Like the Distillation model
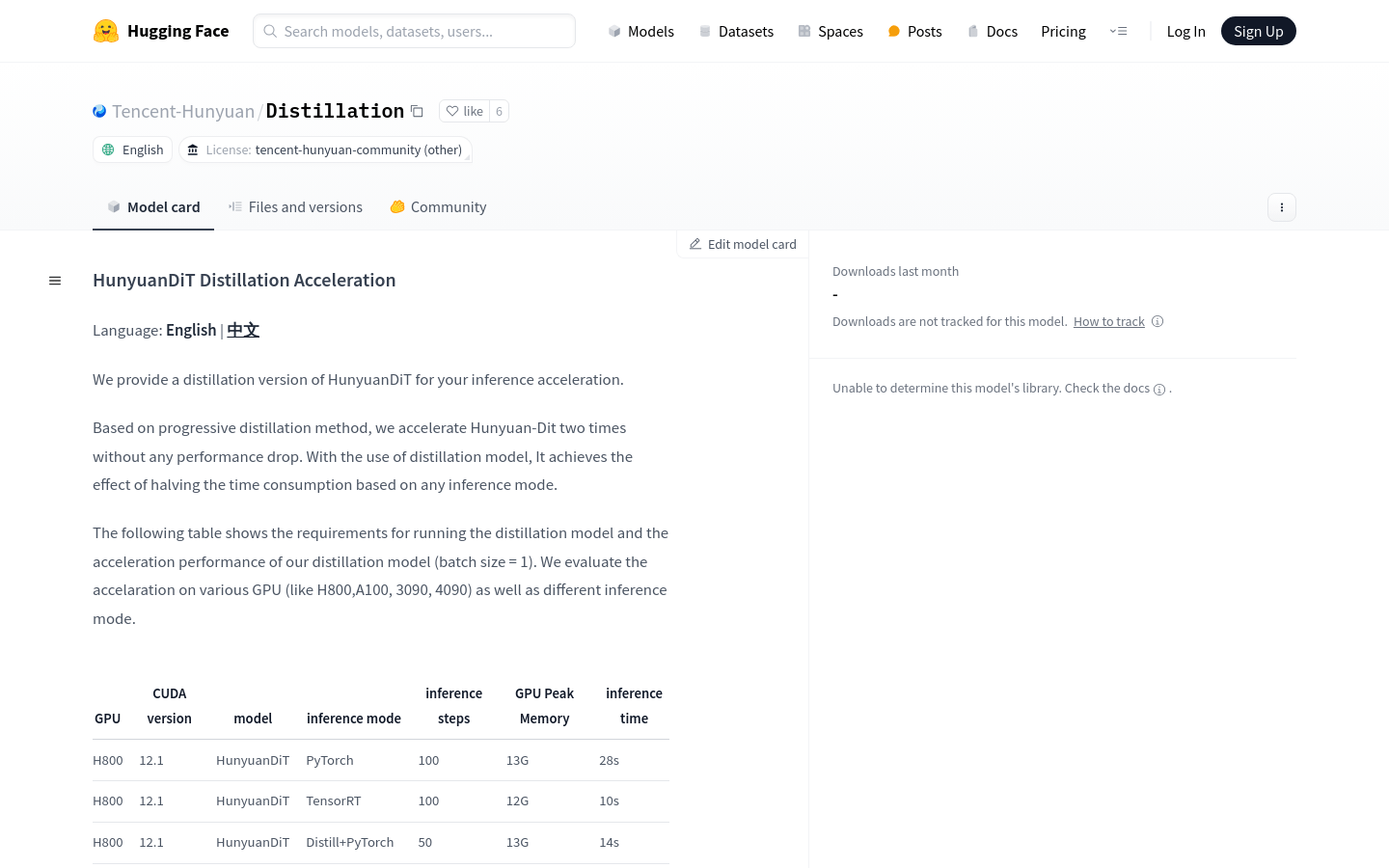Screen dimensions: 1389x868 (x=464, y=111)
